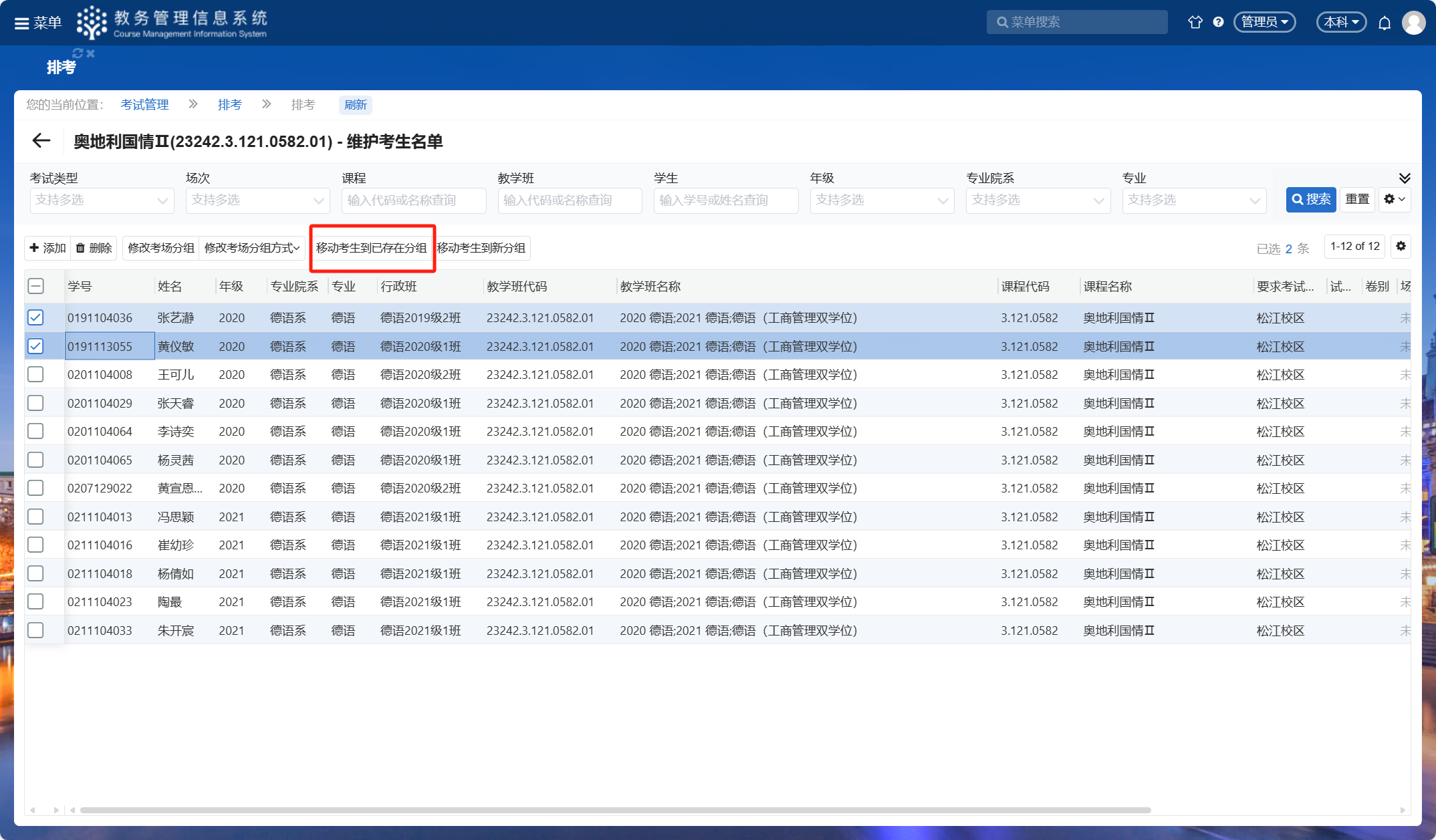Click the table settings gear icon
The width and height of the screenshot is (1436, 840).
[x=1401, y=247]
